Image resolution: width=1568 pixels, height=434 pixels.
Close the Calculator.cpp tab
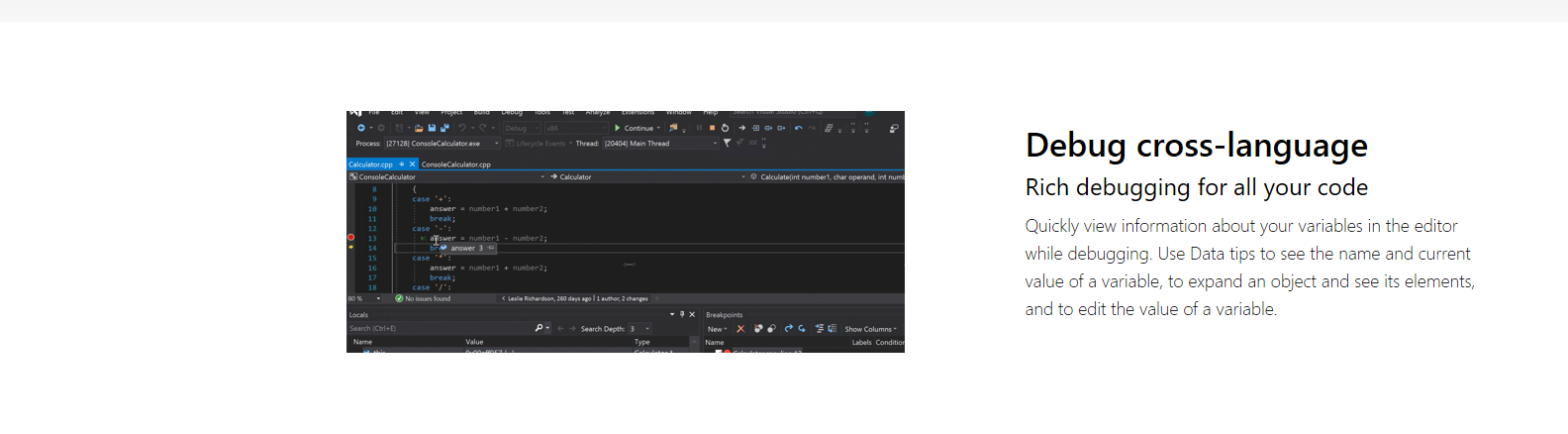click(x=413, y=164)
